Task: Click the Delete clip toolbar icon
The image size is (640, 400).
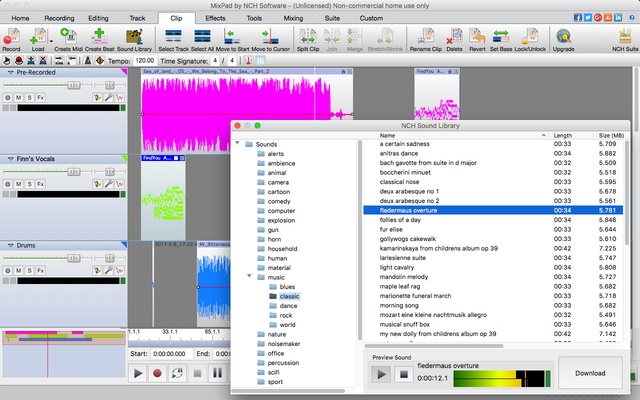Action: [454, 40]
